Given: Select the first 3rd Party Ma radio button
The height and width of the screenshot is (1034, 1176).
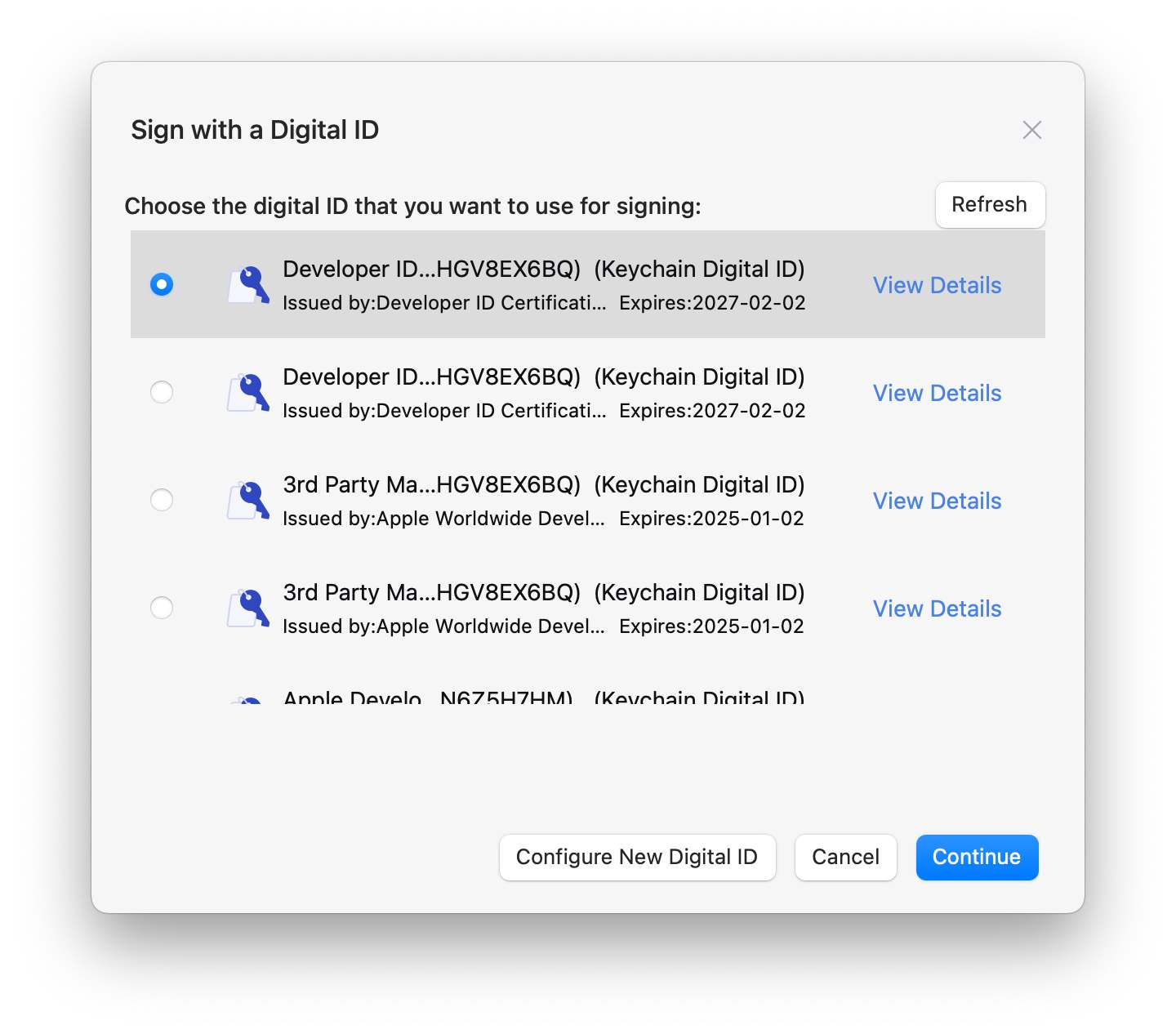Looking at the screenshot, I should pyautogui.click(x=162, y=500).
